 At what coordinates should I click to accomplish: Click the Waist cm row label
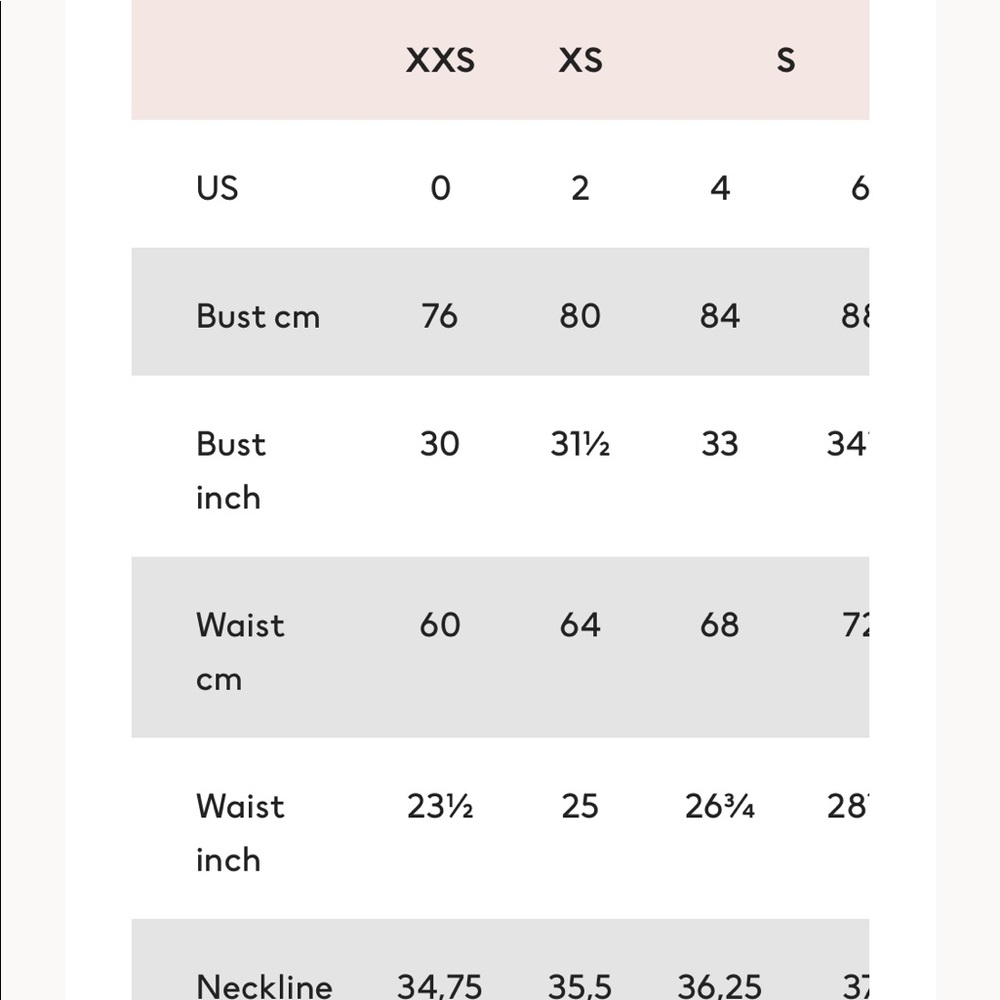240,652
